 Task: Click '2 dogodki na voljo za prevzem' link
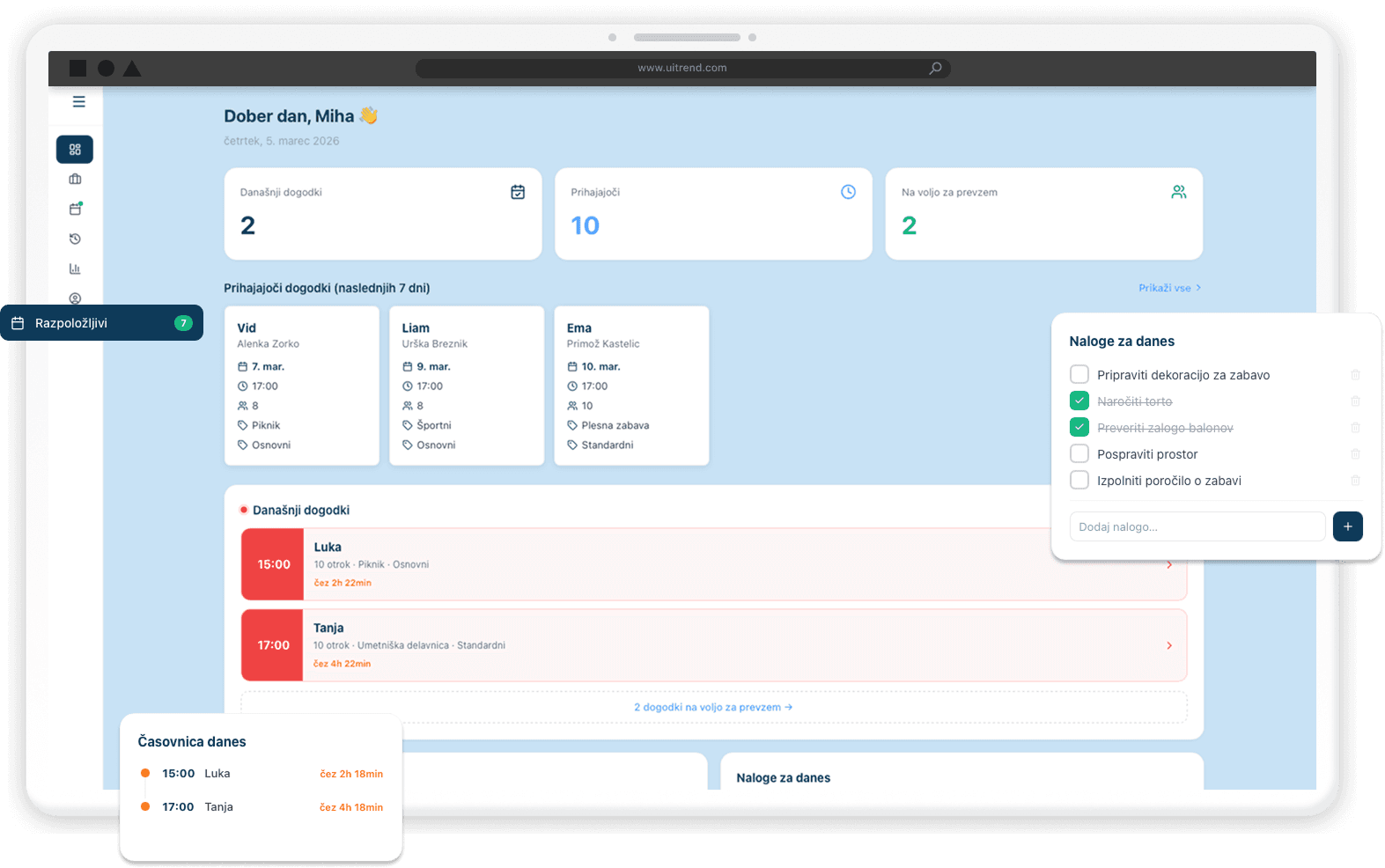pos(713,707)
